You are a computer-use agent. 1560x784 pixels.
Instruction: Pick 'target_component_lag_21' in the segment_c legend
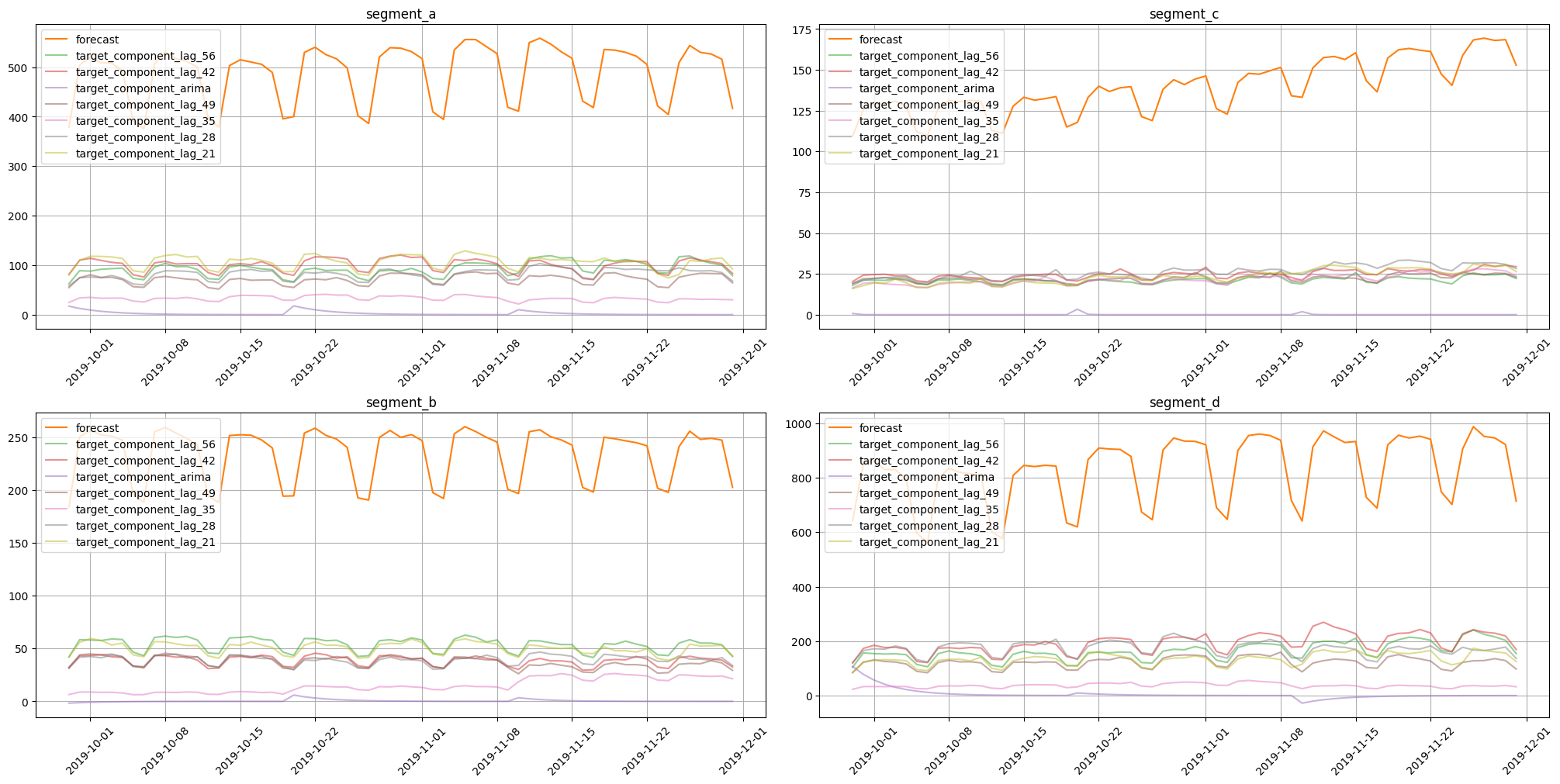(x=929, y=154)
